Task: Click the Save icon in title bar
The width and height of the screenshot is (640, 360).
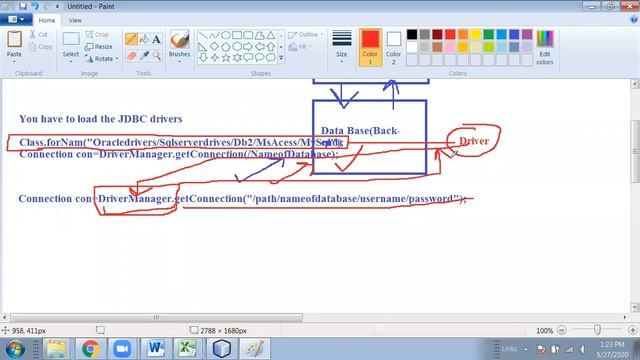Action: pos(23,6)
